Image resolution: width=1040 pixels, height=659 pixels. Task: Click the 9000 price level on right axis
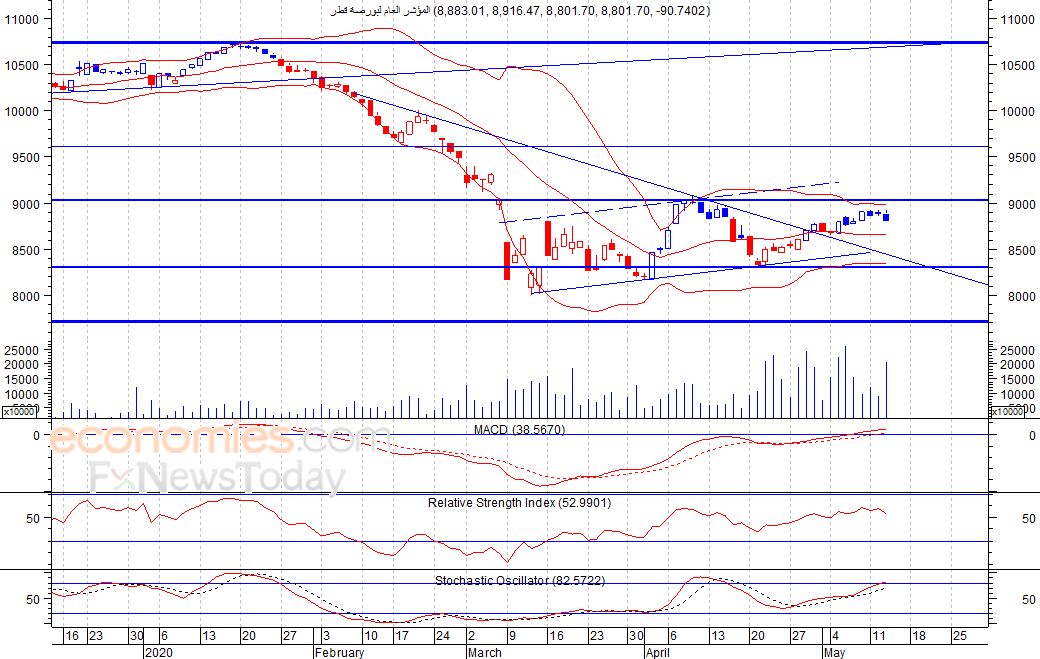click(x=1017, y=204)
